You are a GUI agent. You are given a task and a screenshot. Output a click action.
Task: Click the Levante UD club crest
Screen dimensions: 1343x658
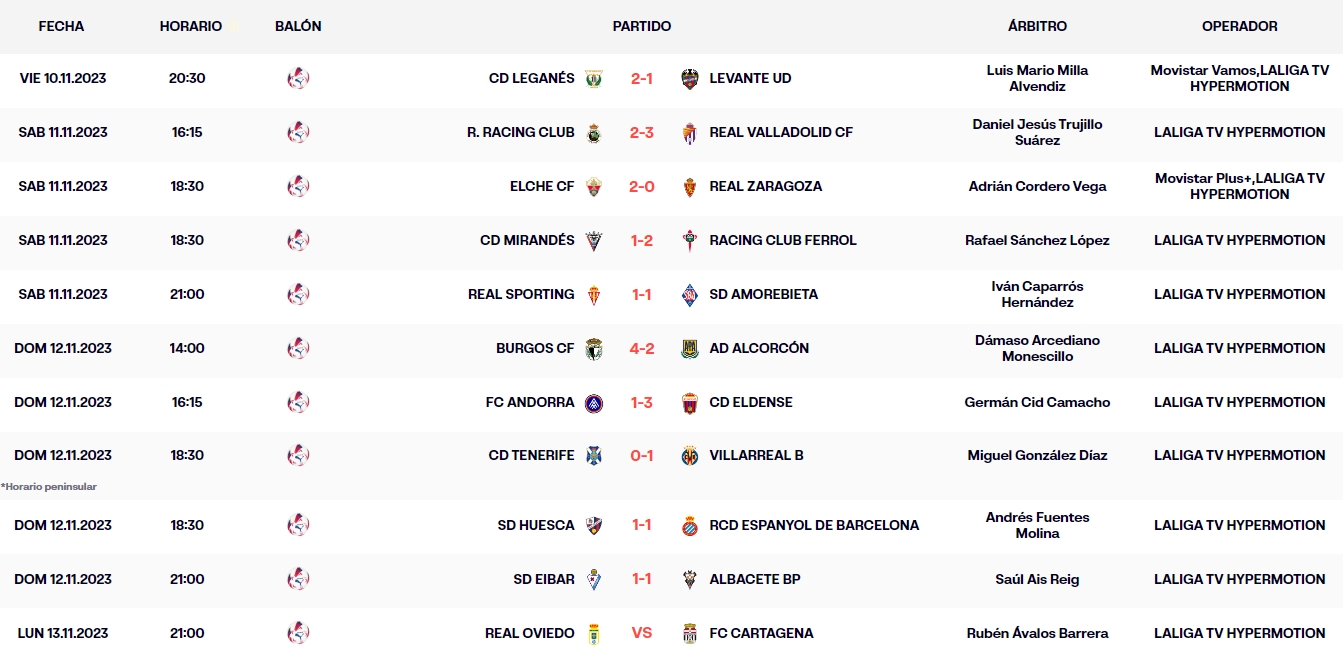pyautogui.click(x=690, y=78)
